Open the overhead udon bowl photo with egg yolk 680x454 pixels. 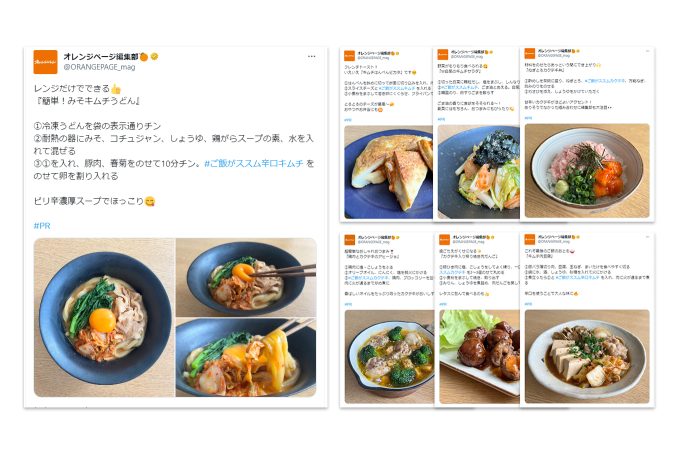point(104,317)
